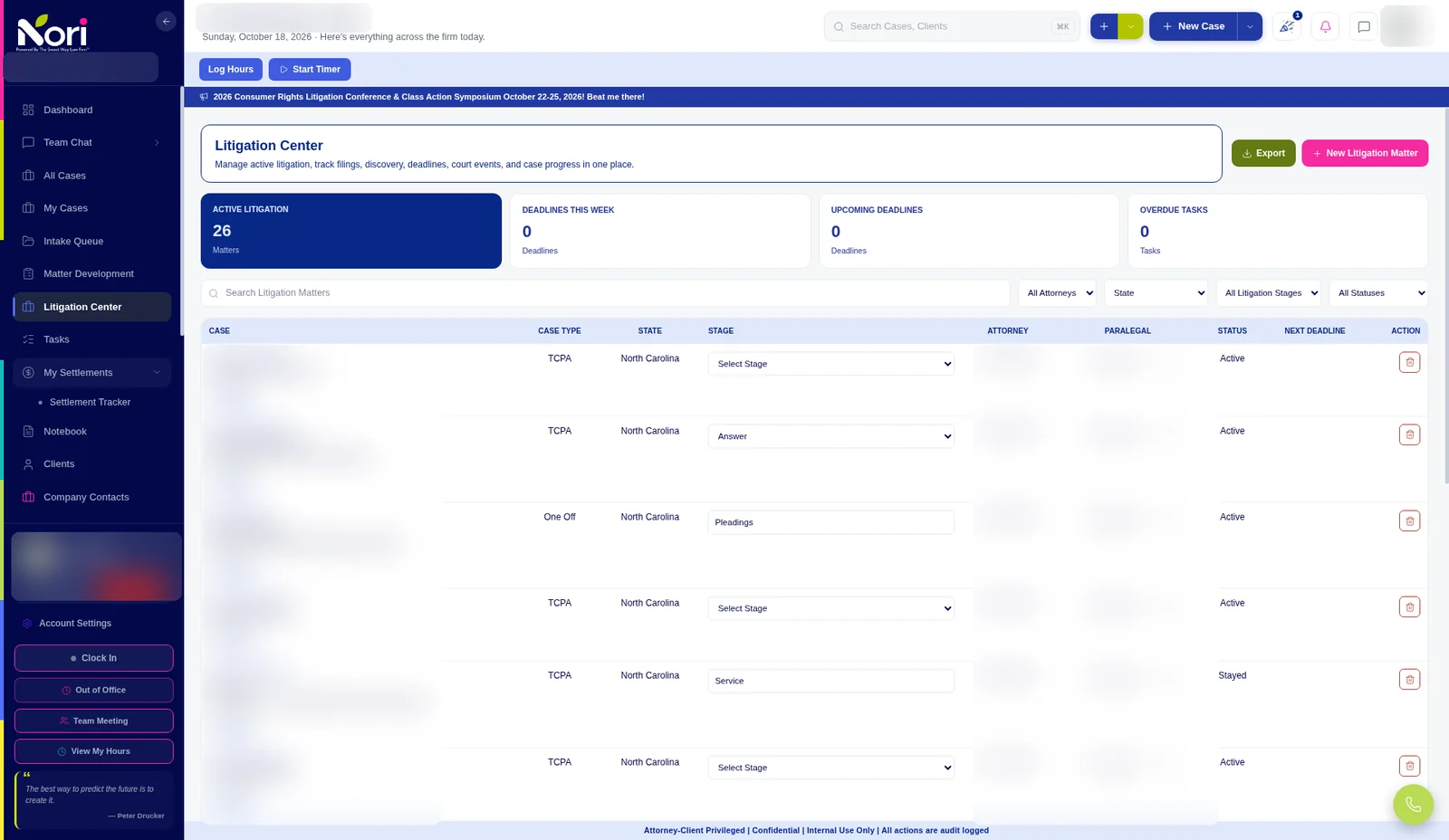Toggle Clock In status

(93, 658)
